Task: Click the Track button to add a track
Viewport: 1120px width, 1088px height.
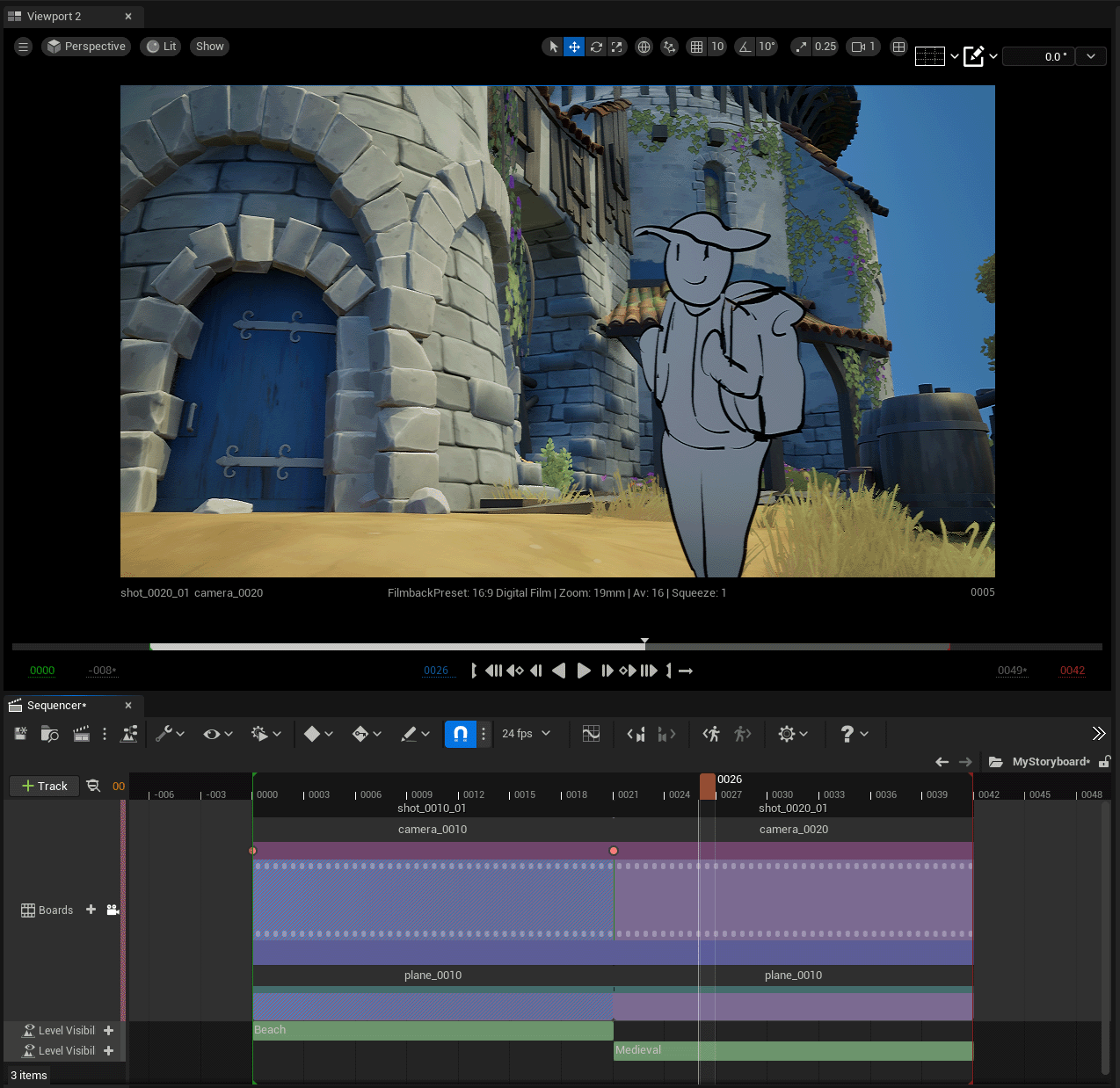Action: coord(44,786)
